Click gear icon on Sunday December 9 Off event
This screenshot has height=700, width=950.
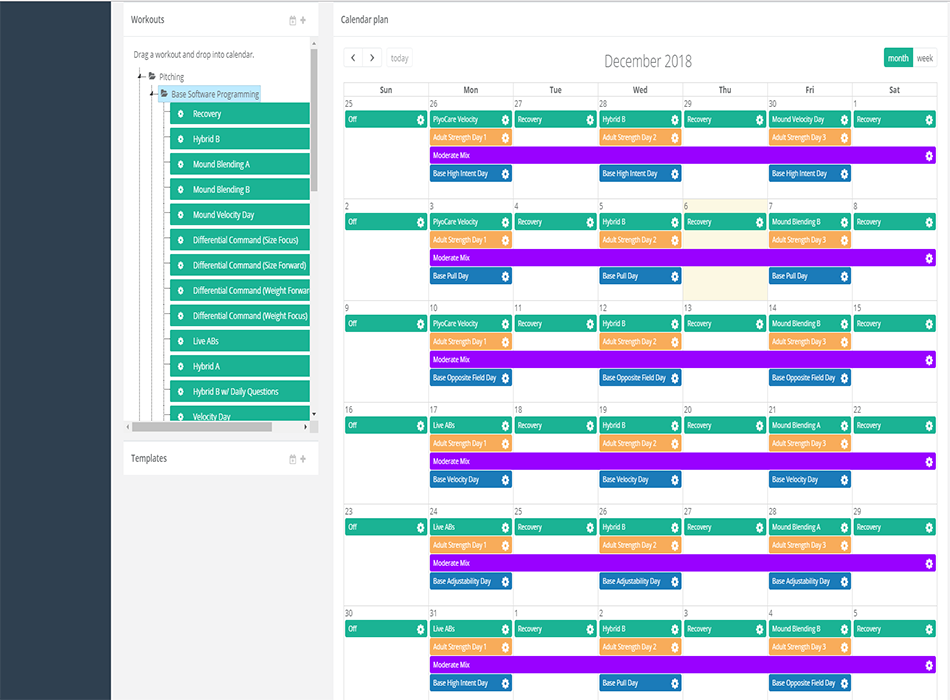421,324
